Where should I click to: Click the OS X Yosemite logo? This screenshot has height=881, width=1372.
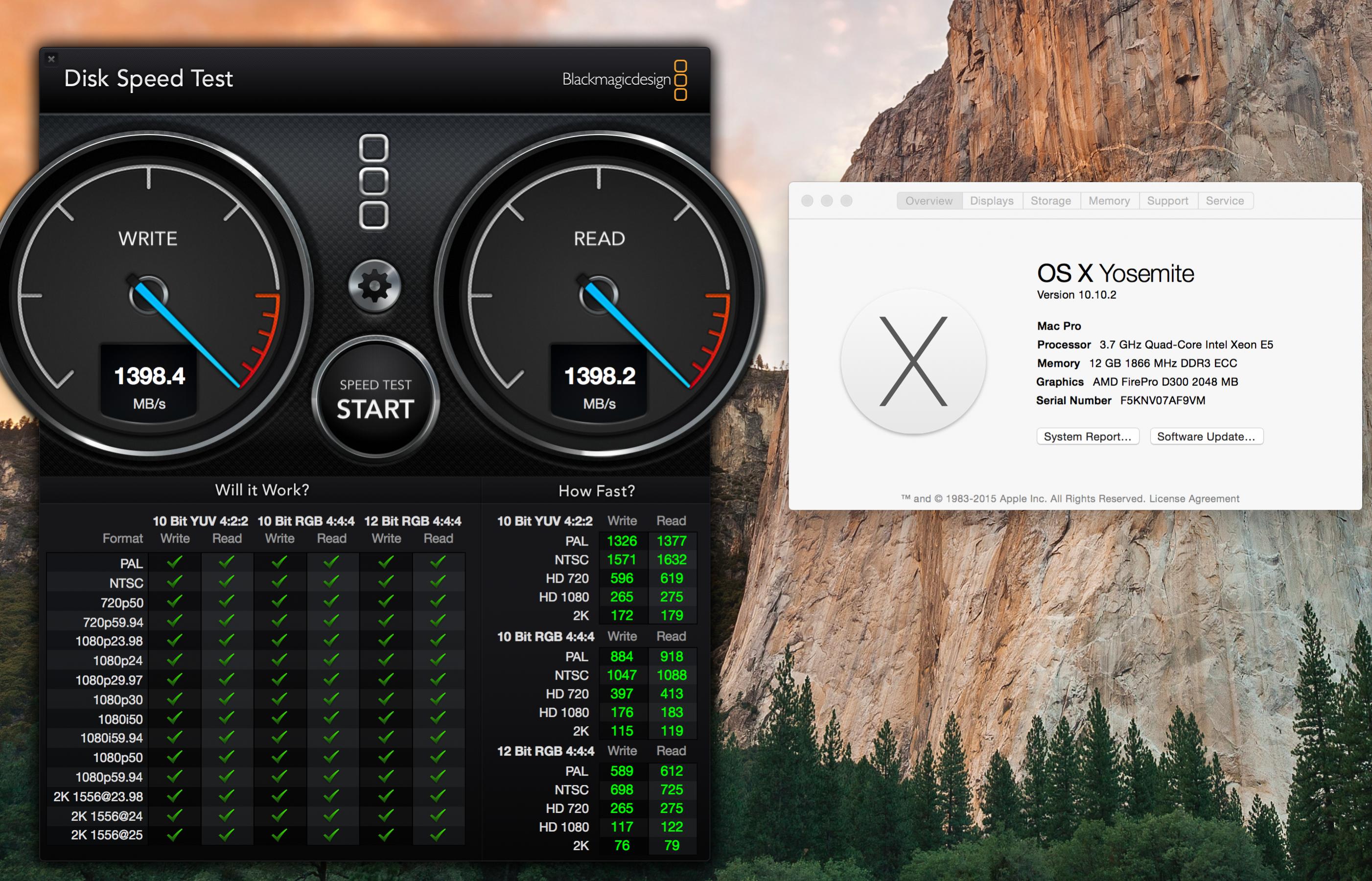[x=913, y=361]
